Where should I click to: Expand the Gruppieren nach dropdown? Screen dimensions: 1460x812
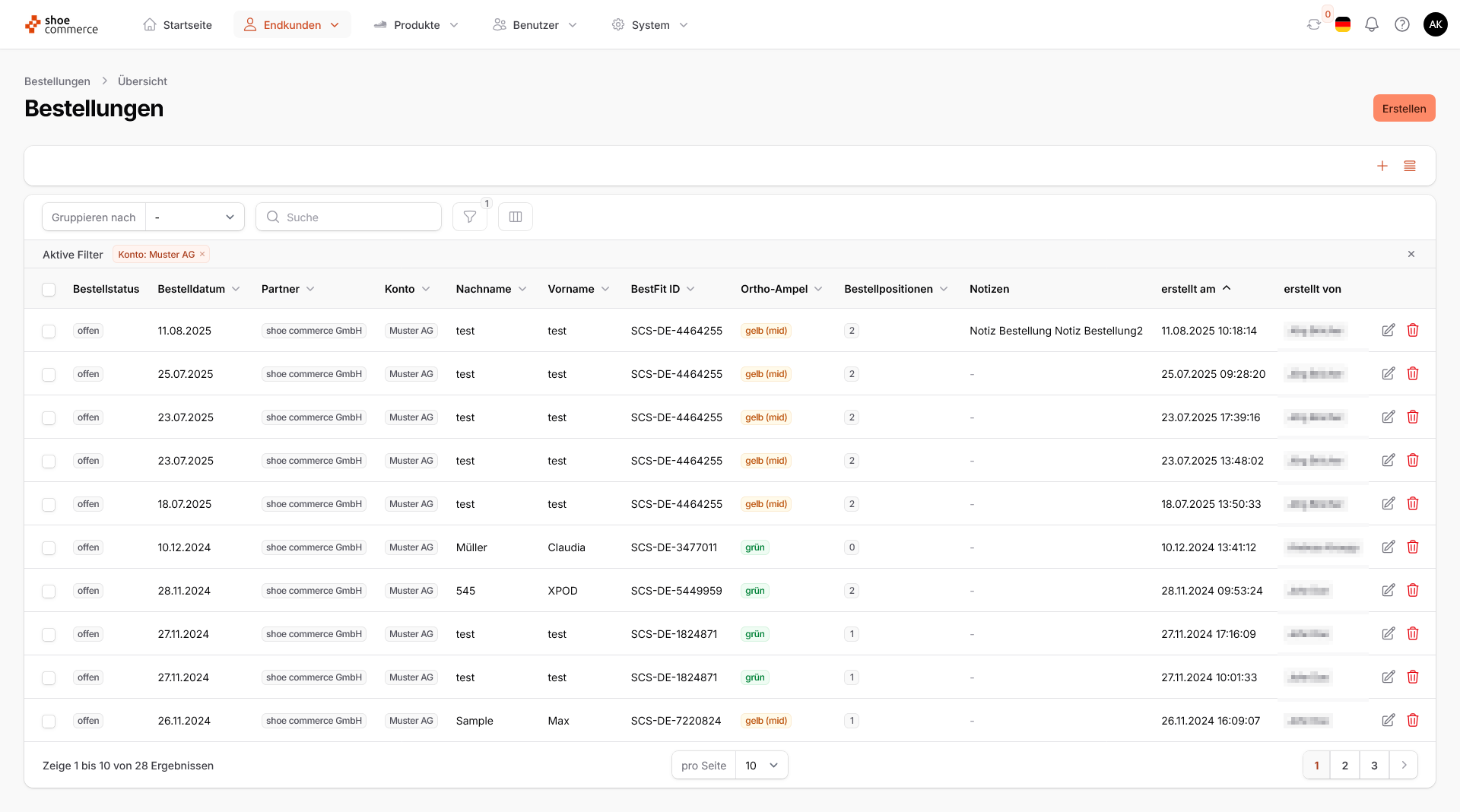pos(195,217)
